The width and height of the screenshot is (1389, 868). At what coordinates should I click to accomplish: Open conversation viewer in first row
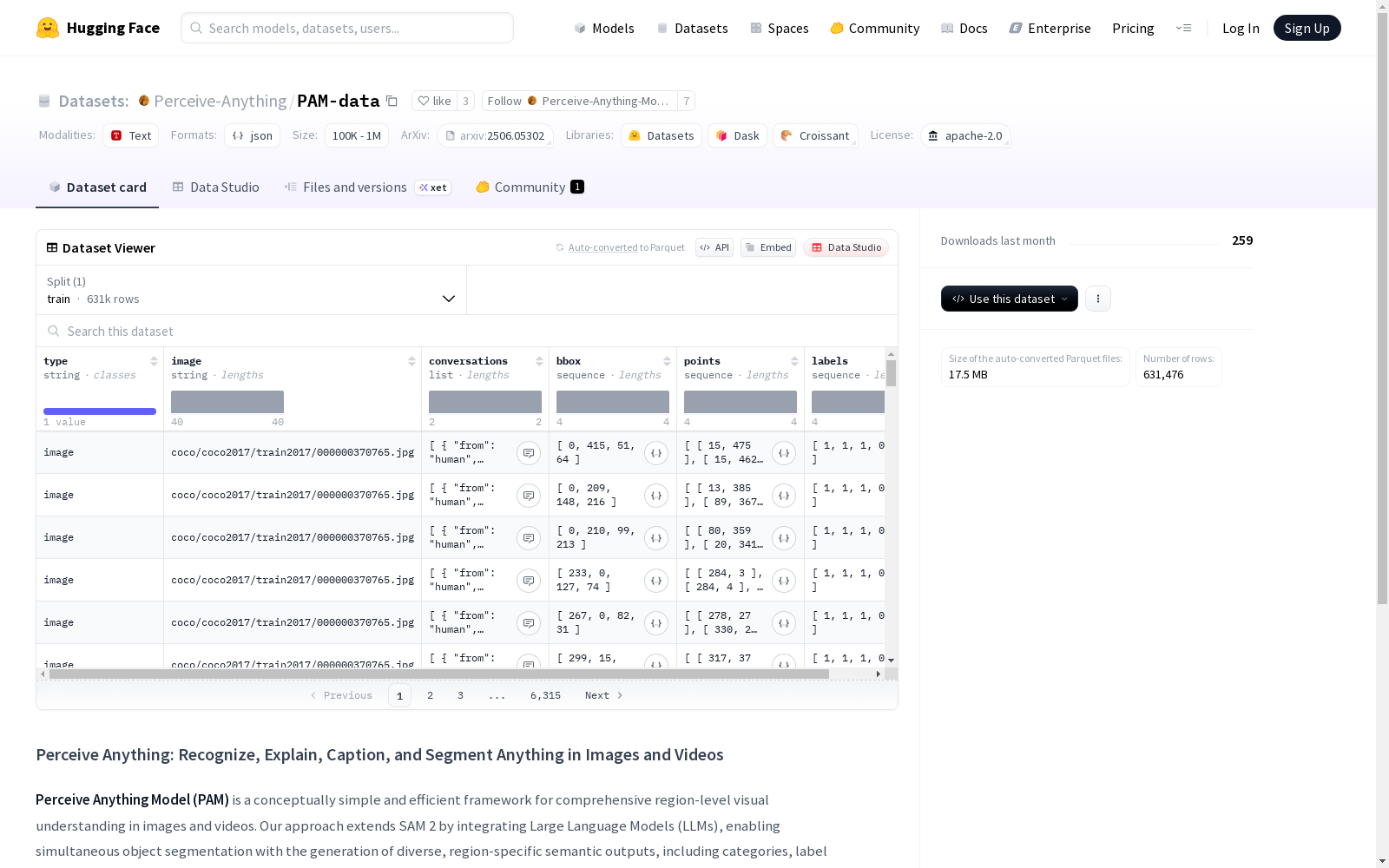coord(529,453)
